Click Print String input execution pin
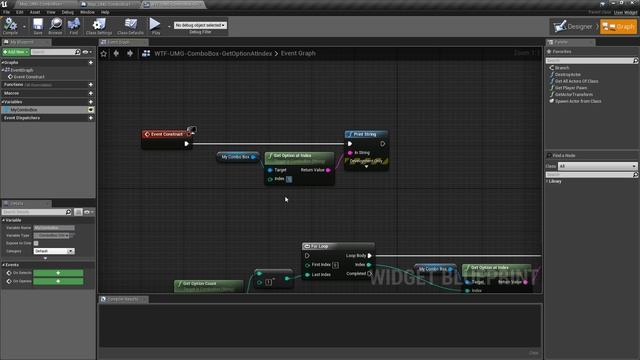640x360 pixels. pos(350,144)
